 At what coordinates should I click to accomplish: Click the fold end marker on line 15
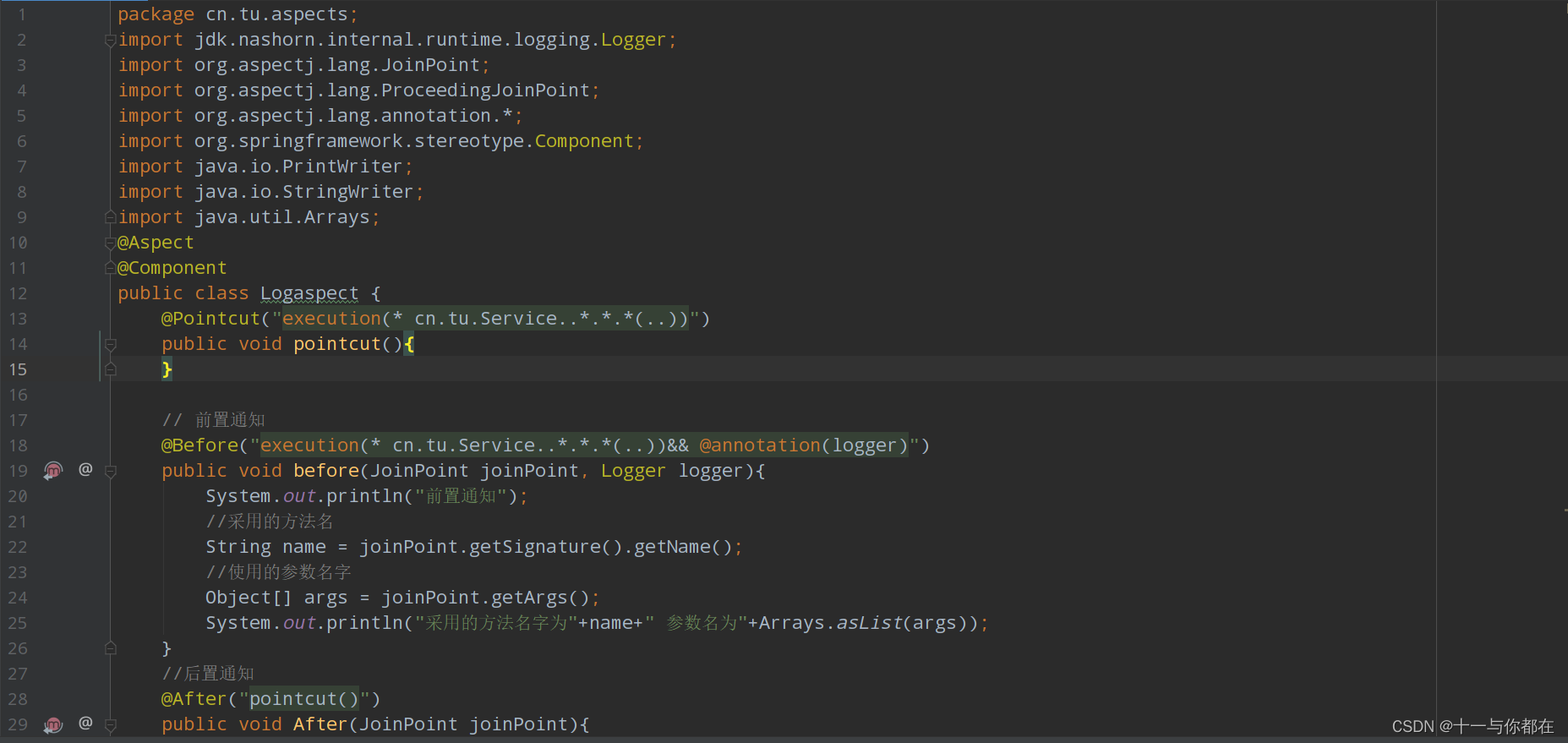point(110,369)
